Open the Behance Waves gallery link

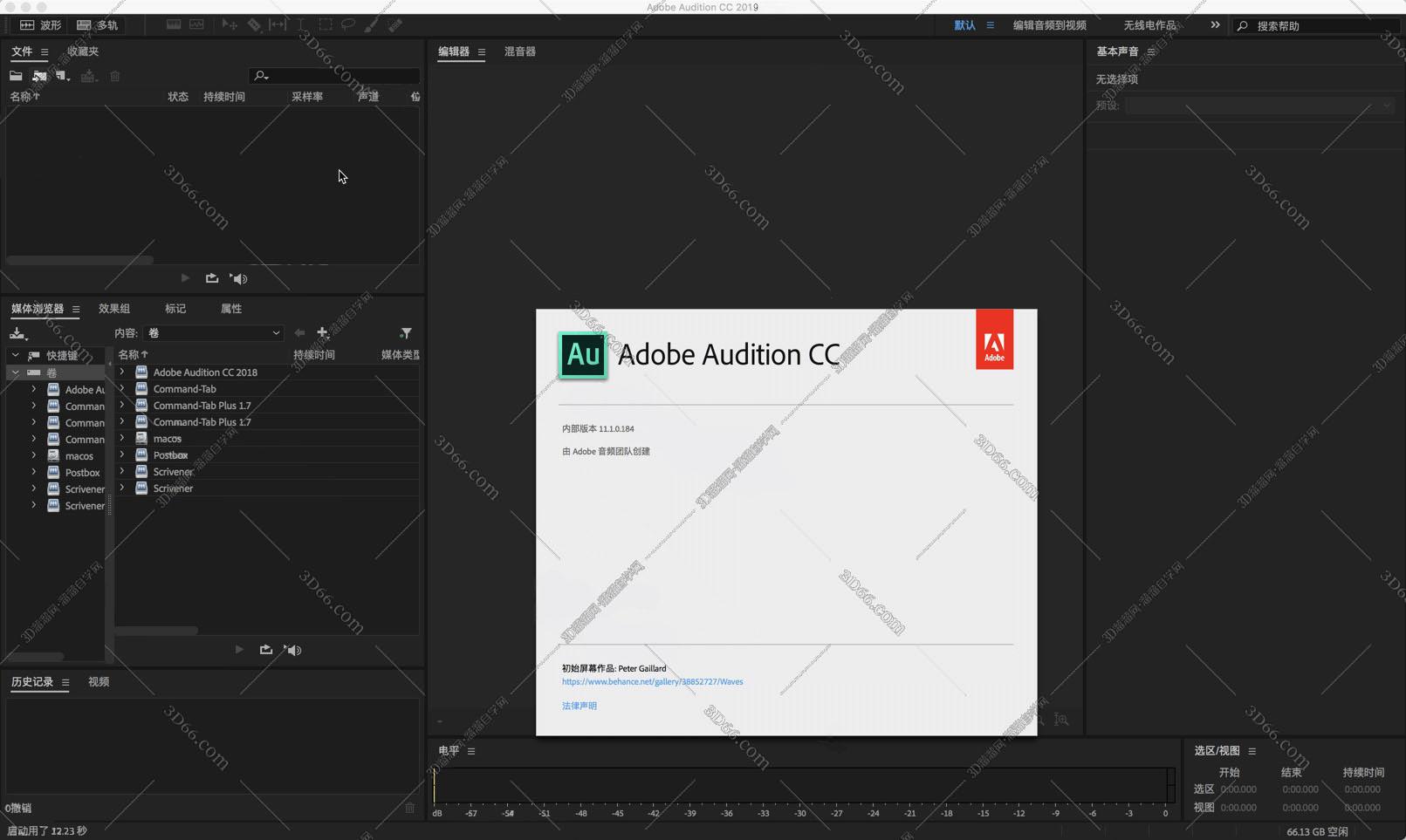(x=652, y=682)
